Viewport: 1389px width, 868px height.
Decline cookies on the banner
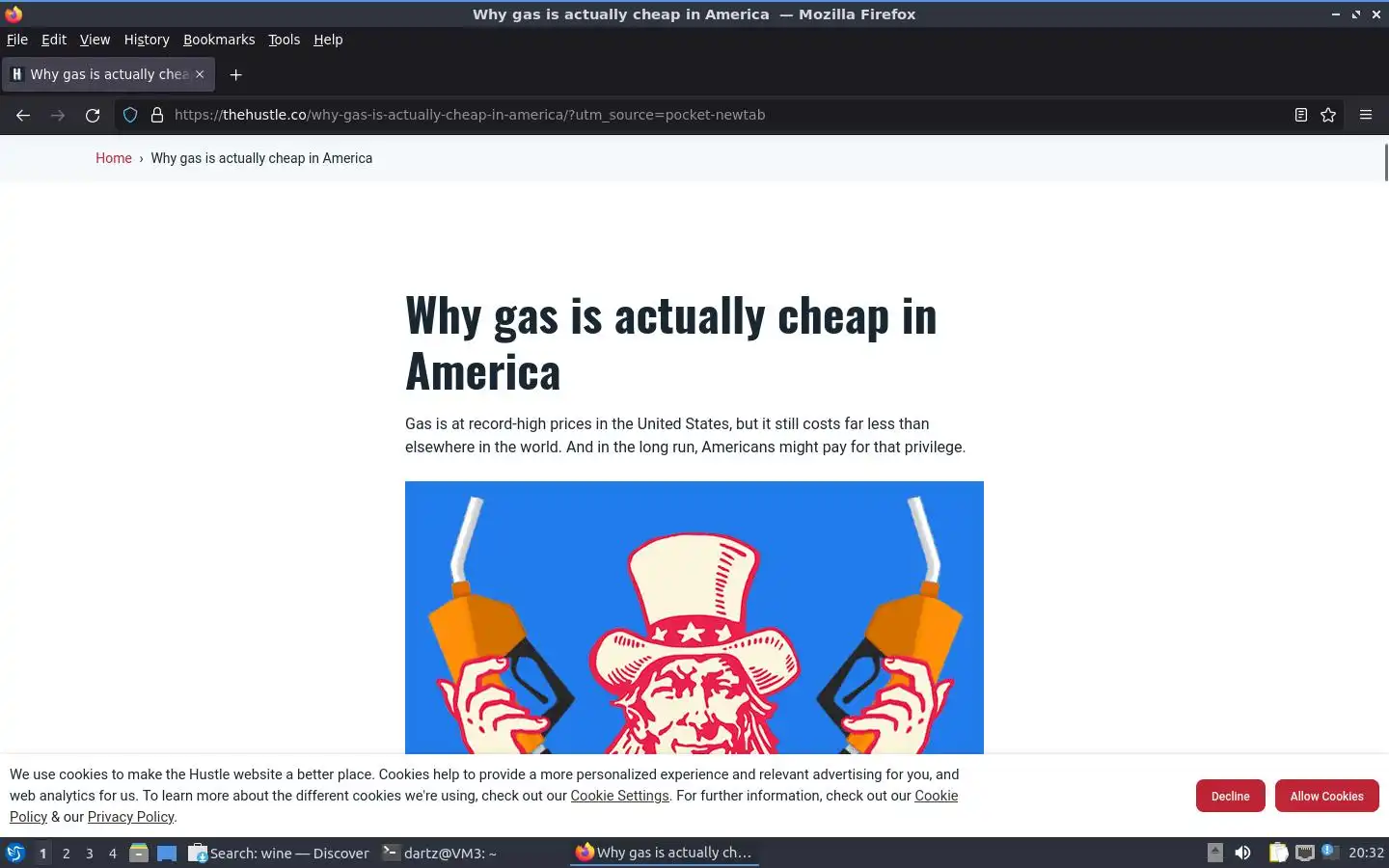pyautogui.click(x=1230, y=796)
